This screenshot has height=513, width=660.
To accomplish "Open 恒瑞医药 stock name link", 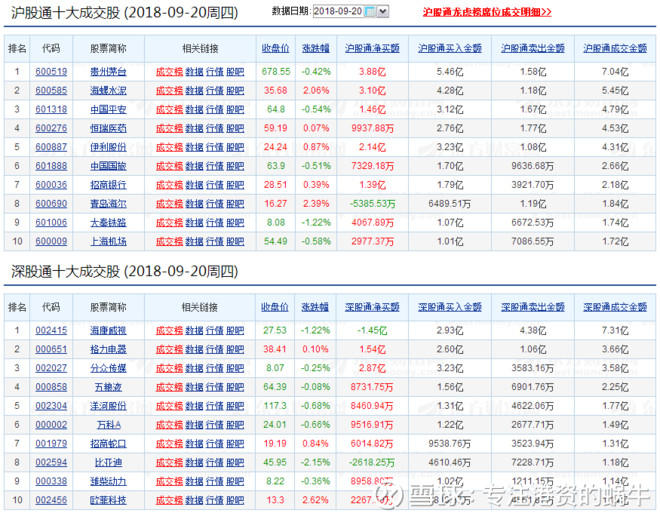I will [108, 128].
